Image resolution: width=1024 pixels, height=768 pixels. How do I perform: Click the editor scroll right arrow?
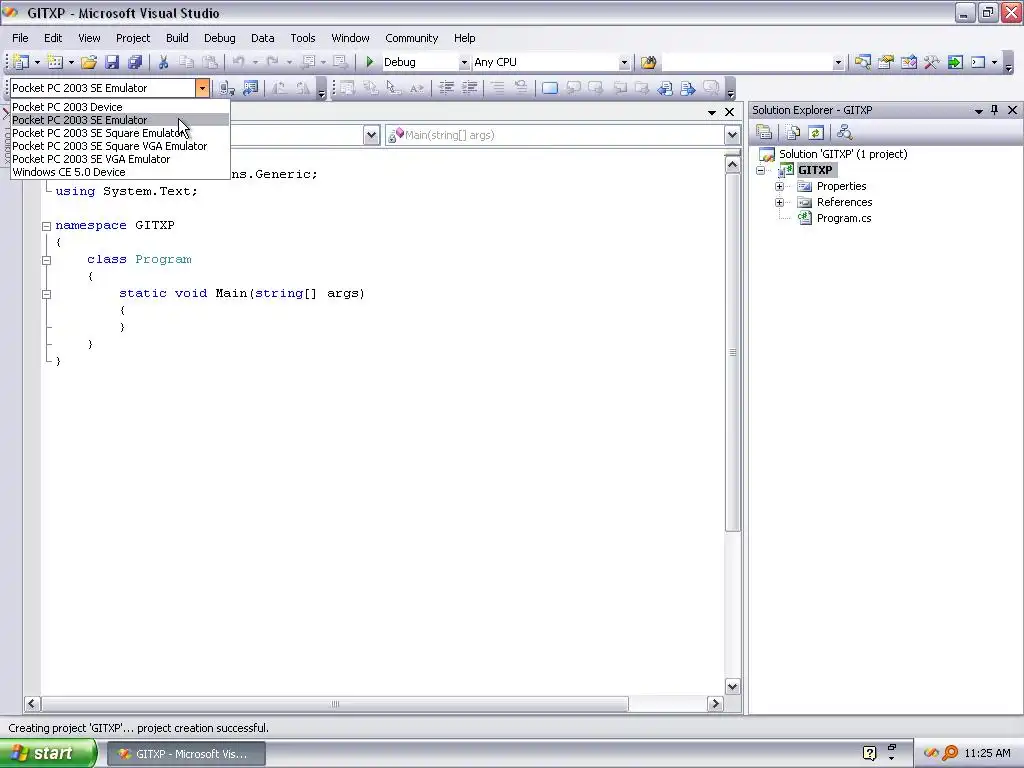point(715,704)
